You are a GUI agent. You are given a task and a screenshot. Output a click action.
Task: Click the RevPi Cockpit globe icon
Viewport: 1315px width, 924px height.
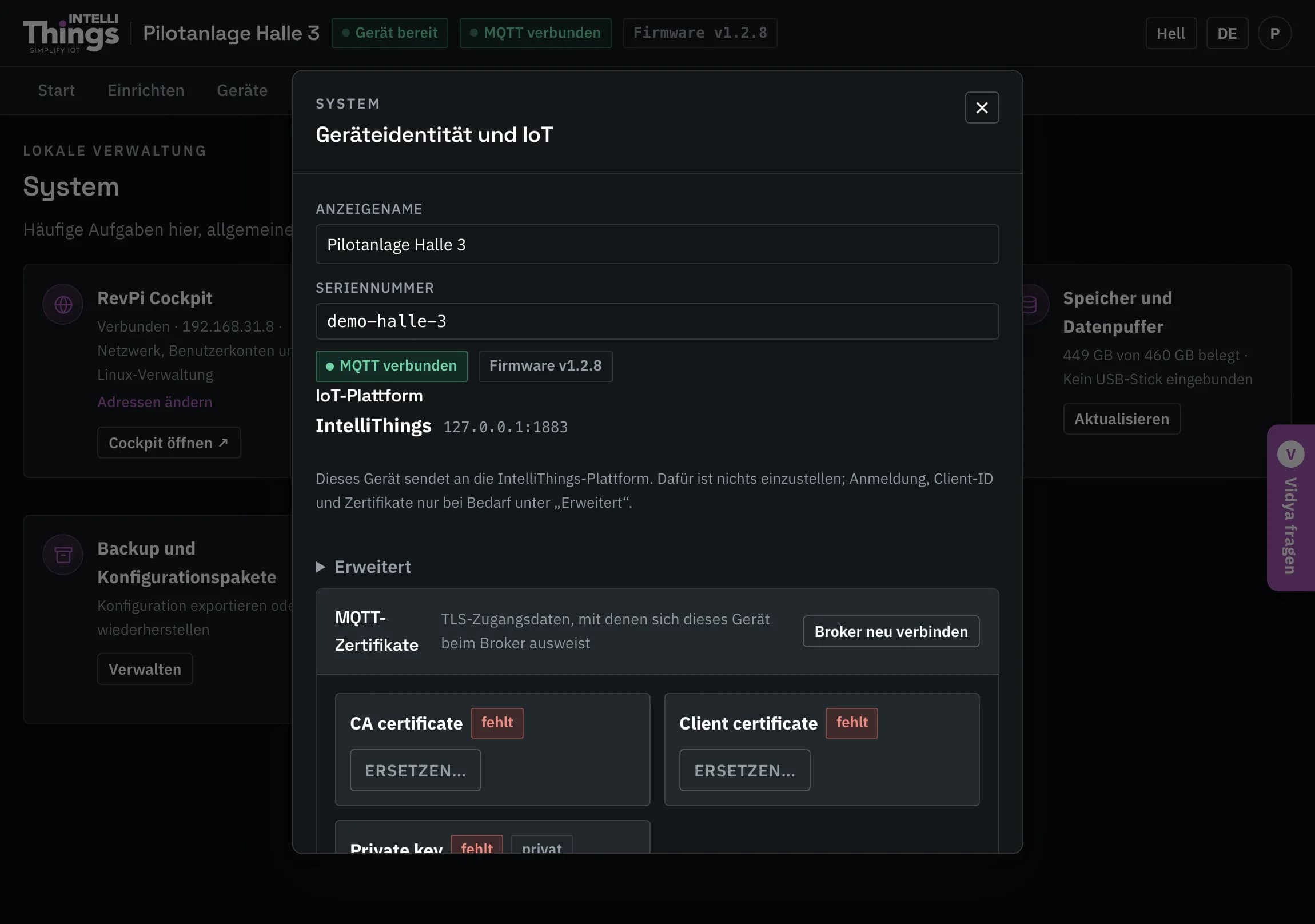63,304
